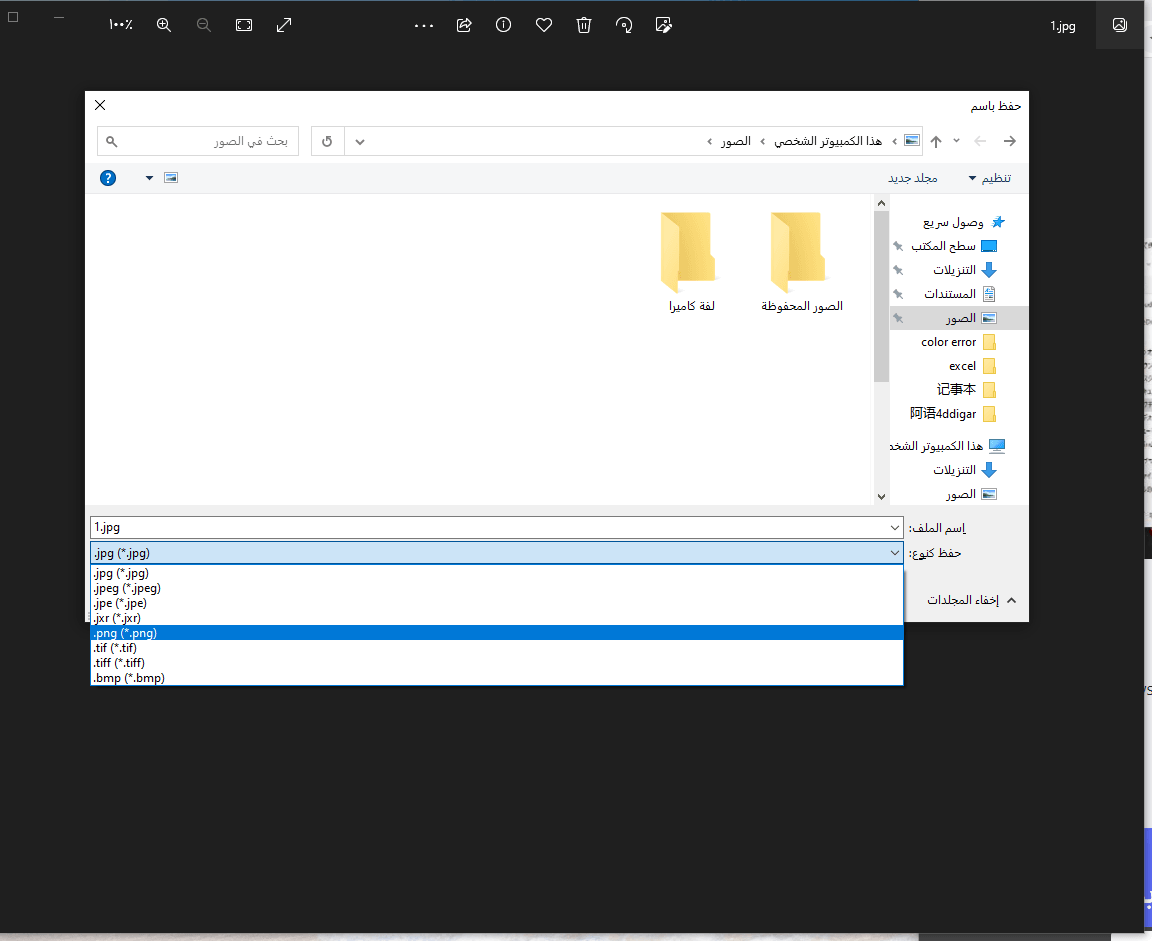Expand the address bar history dropdown
Screen dimensions: 1152x941
click(360, 141)
